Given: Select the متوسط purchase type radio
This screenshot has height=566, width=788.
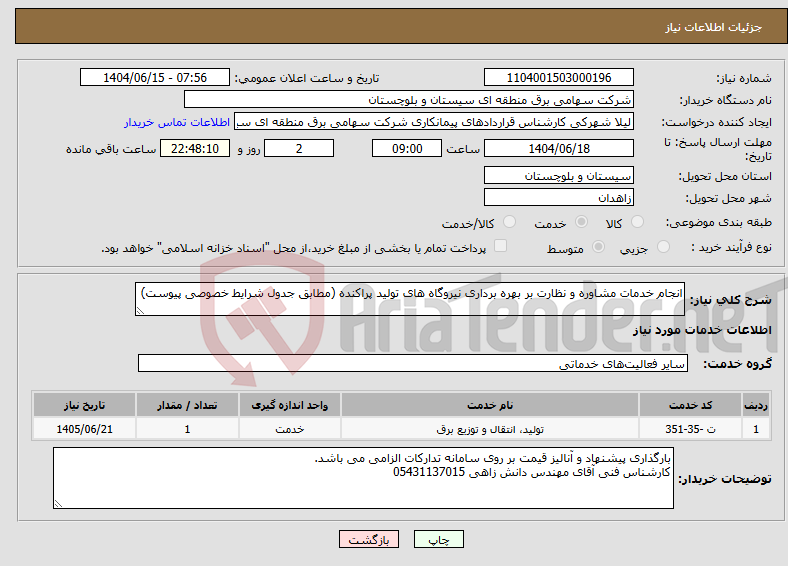Looking at the screenshot, I should click(598, 246).
